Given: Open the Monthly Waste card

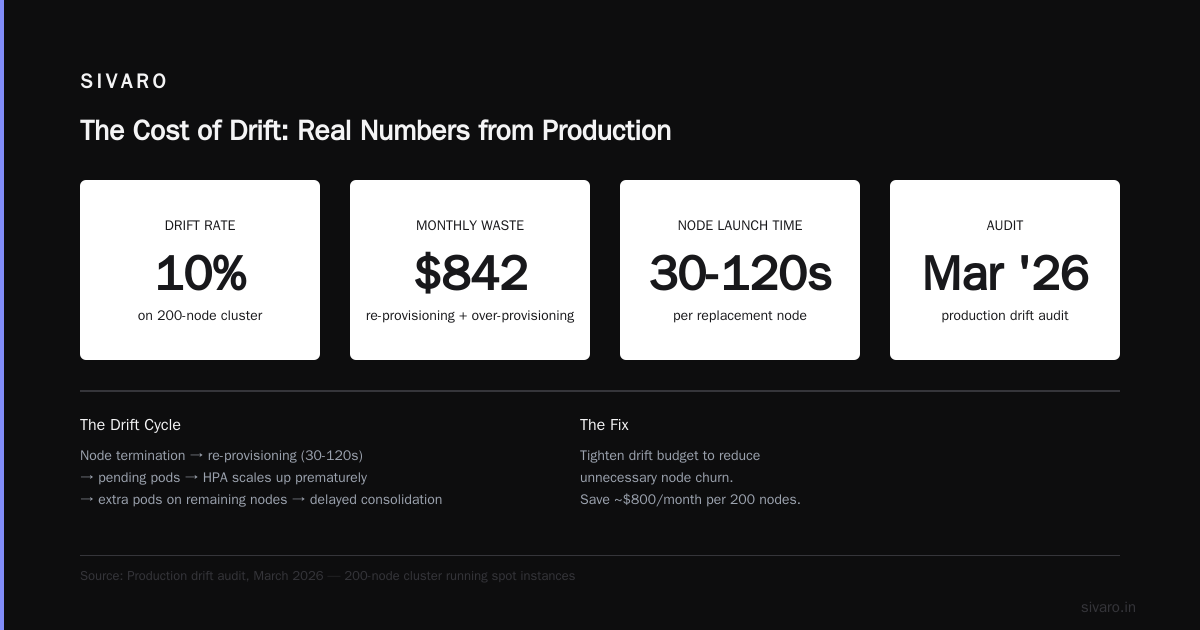Looking at the screenshot, I should (470, 270).
